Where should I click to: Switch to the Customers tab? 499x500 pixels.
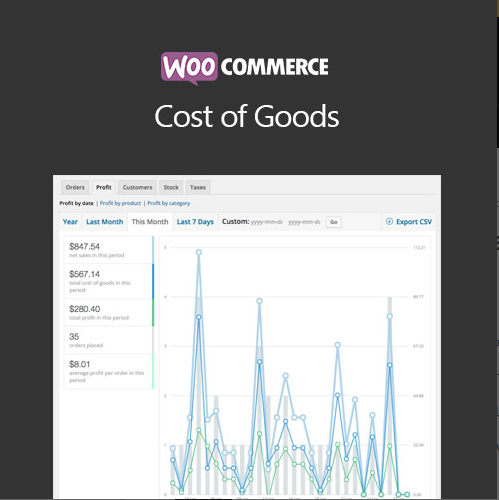137,187
